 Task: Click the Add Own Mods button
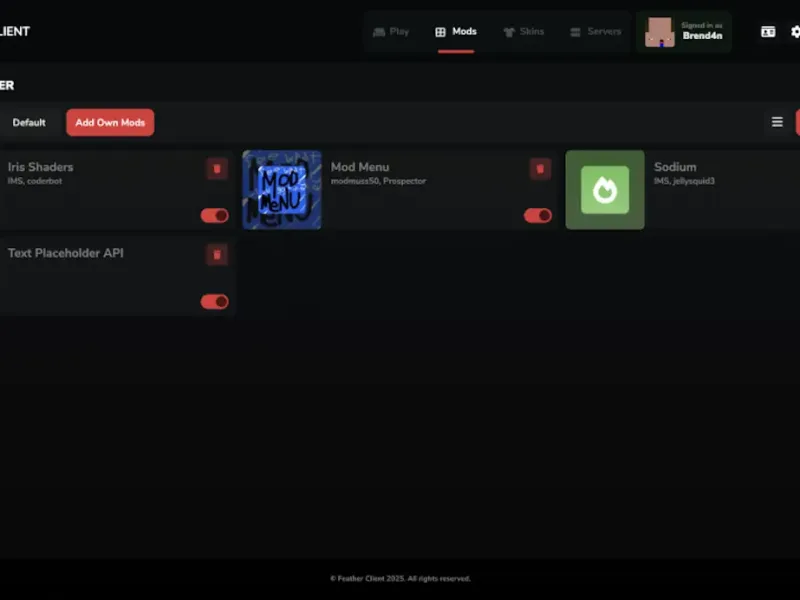pyautogui.click(x=110, y=122)
